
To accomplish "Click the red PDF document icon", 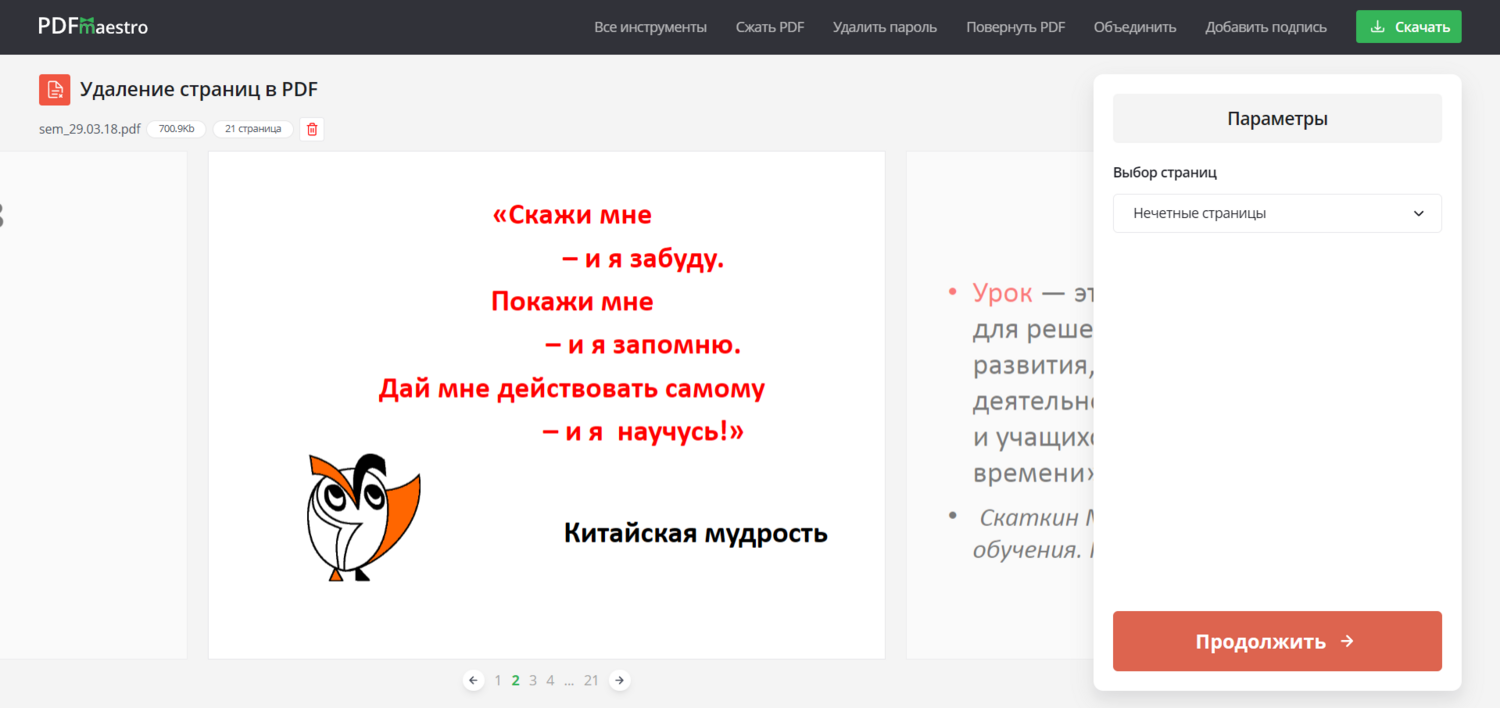I will (x=54, y=90).
